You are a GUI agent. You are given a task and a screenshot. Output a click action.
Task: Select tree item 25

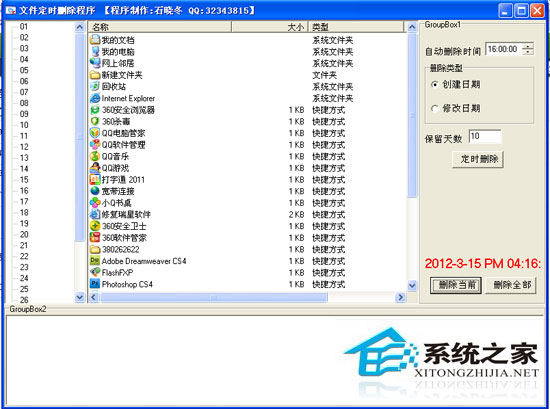24,289
